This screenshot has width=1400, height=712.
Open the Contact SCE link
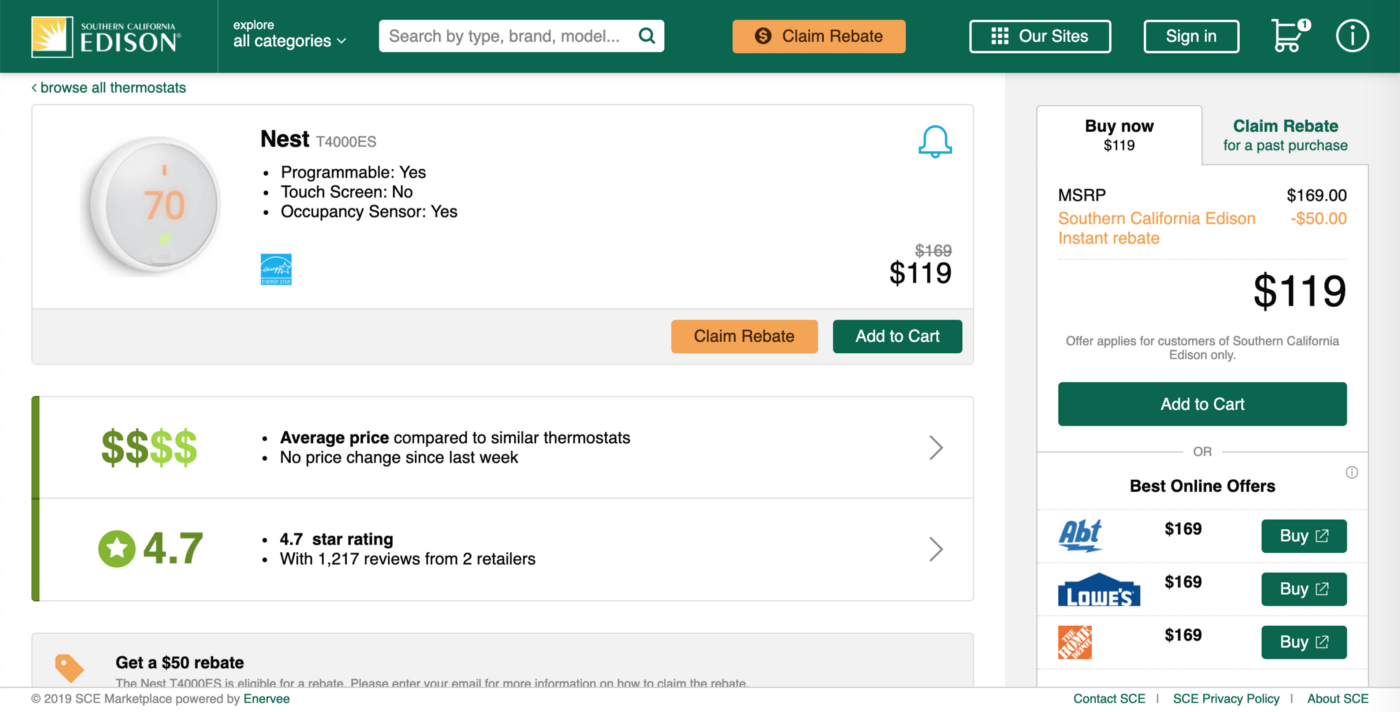click(x=1109, y=699)
